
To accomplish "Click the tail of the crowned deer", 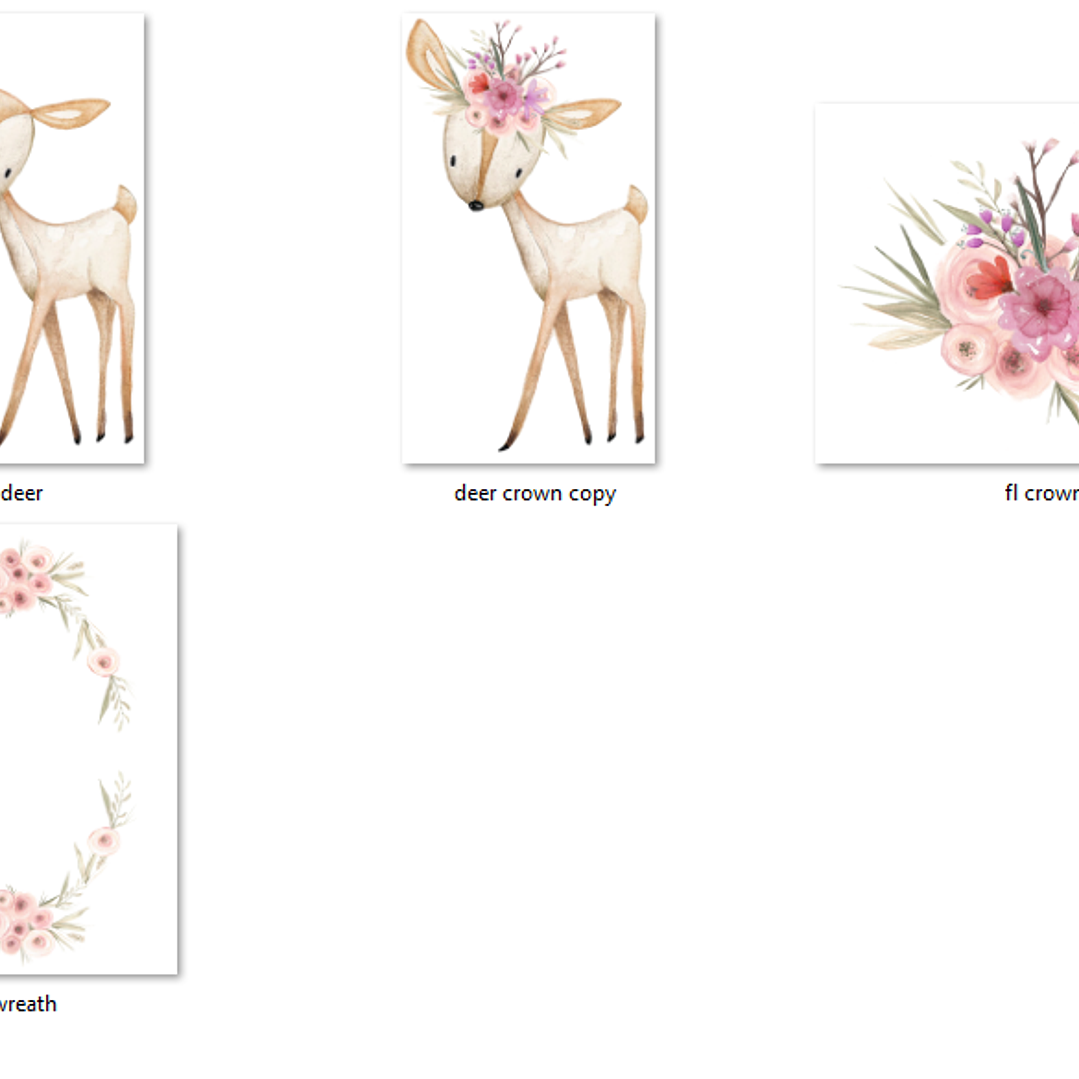I will coord(635,205).
